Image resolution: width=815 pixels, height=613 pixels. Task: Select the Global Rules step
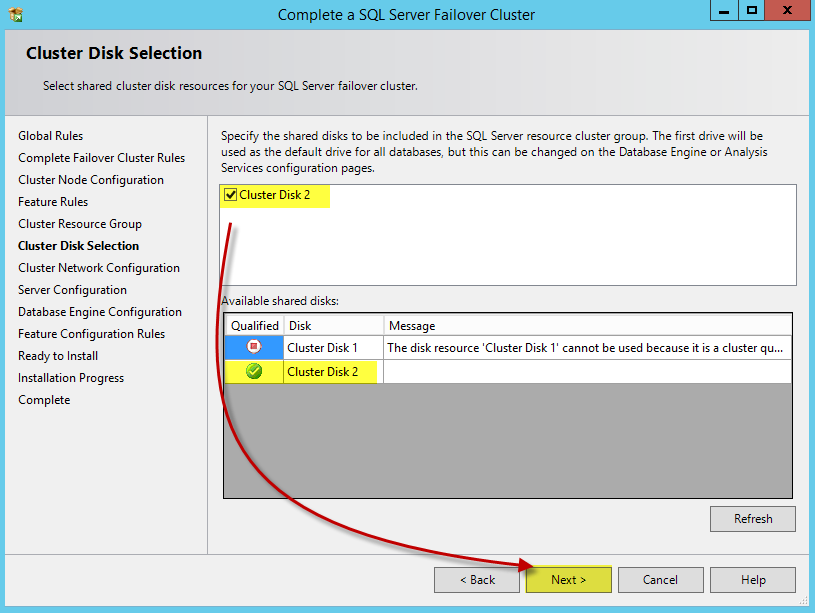50,136
